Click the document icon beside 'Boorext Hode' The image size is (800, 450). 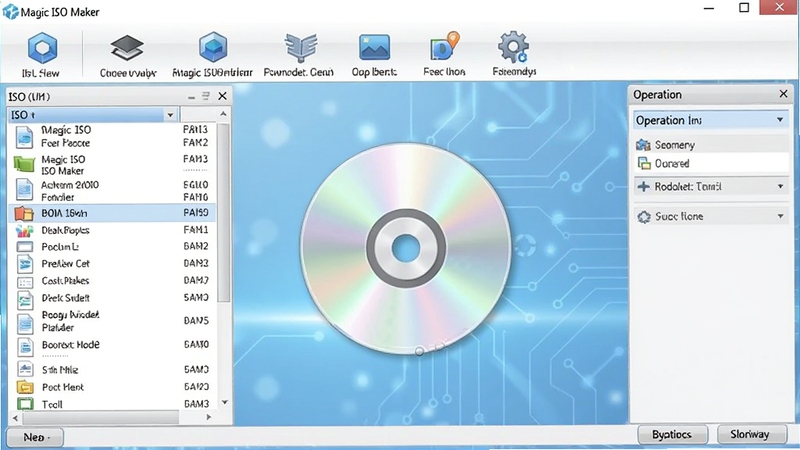pyautogui.click(x=24, y=347)
